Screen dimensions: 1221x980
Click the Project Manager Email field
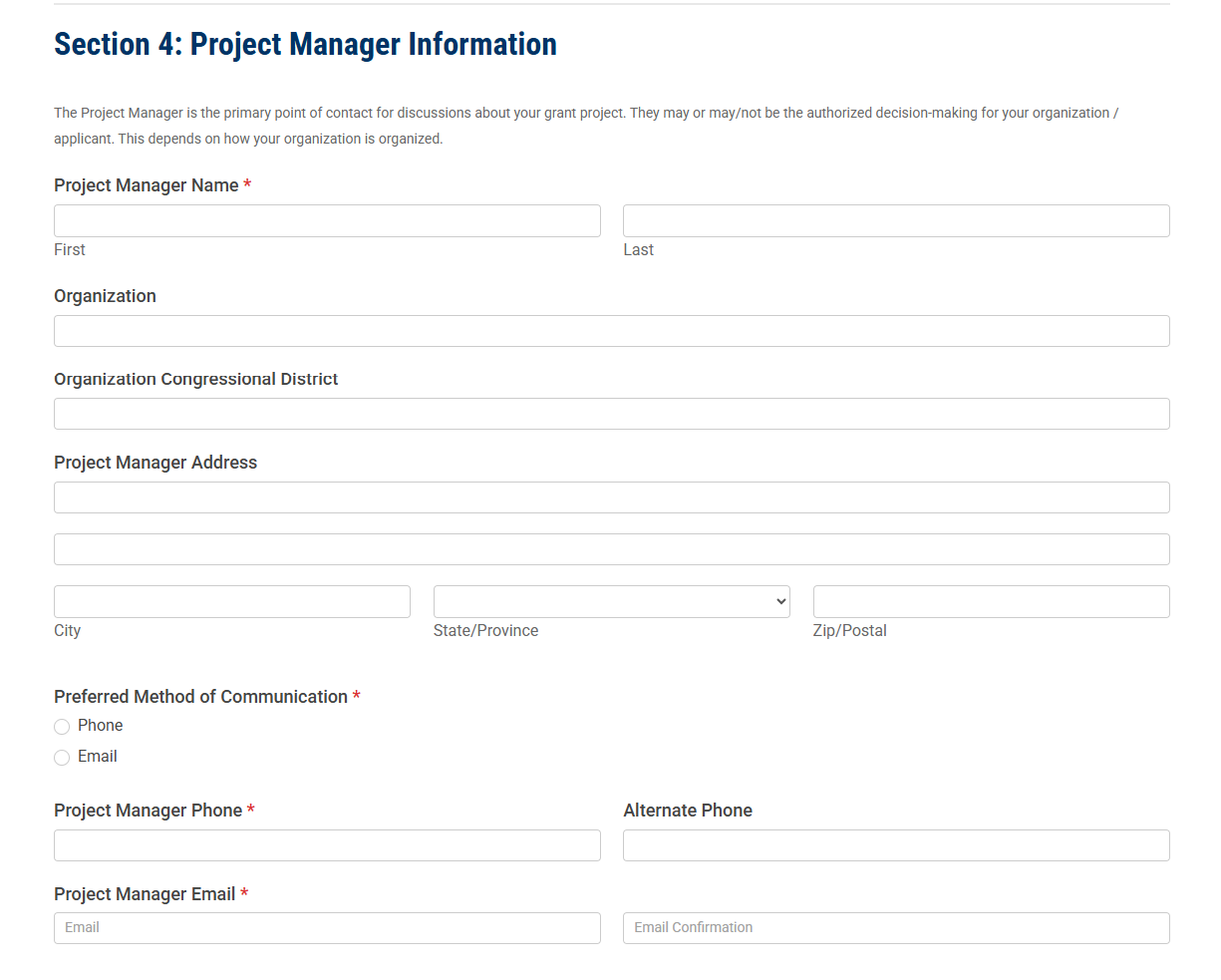327,927
